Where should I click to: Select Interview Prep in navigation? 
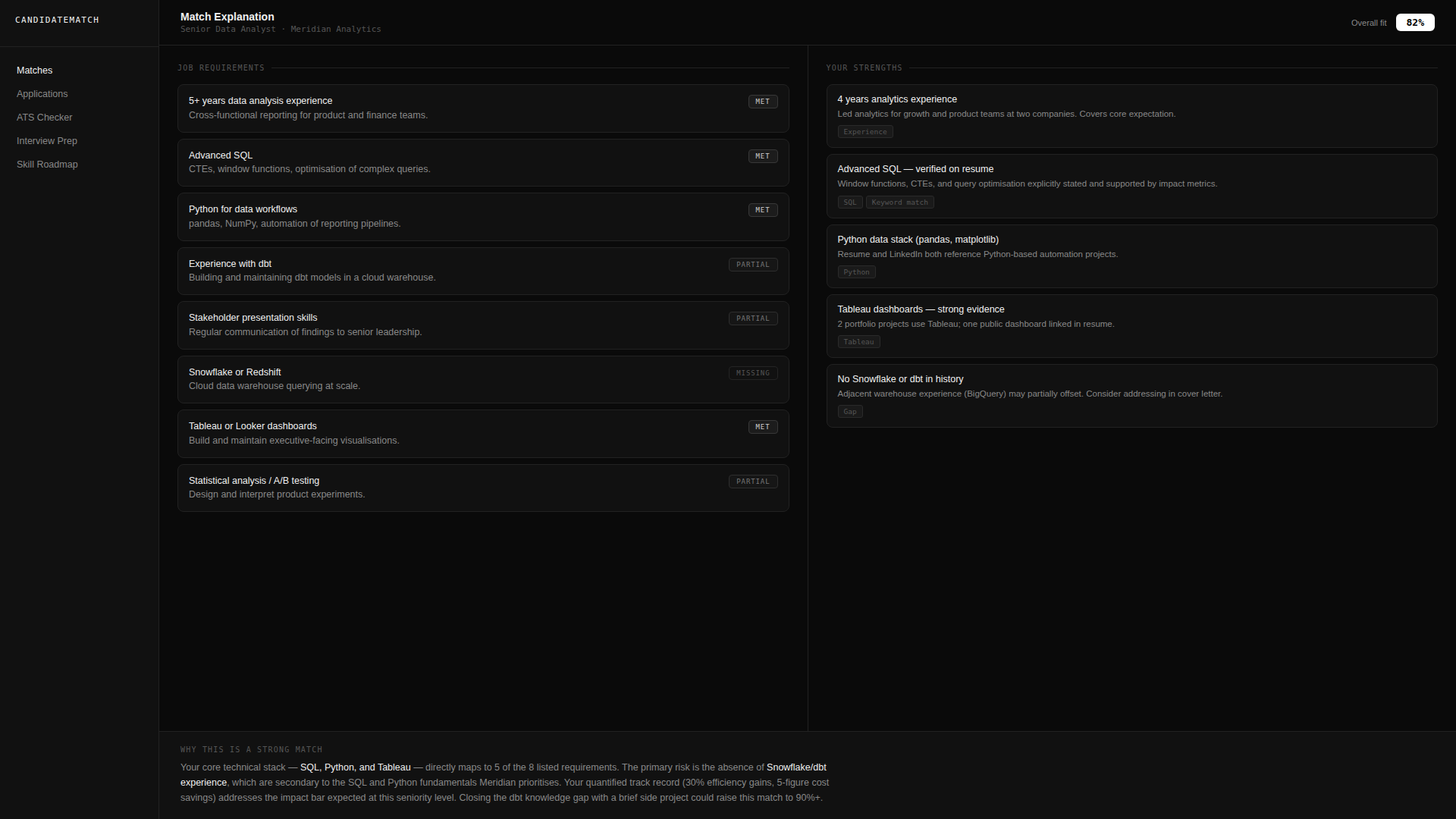(x=47, y=141)
